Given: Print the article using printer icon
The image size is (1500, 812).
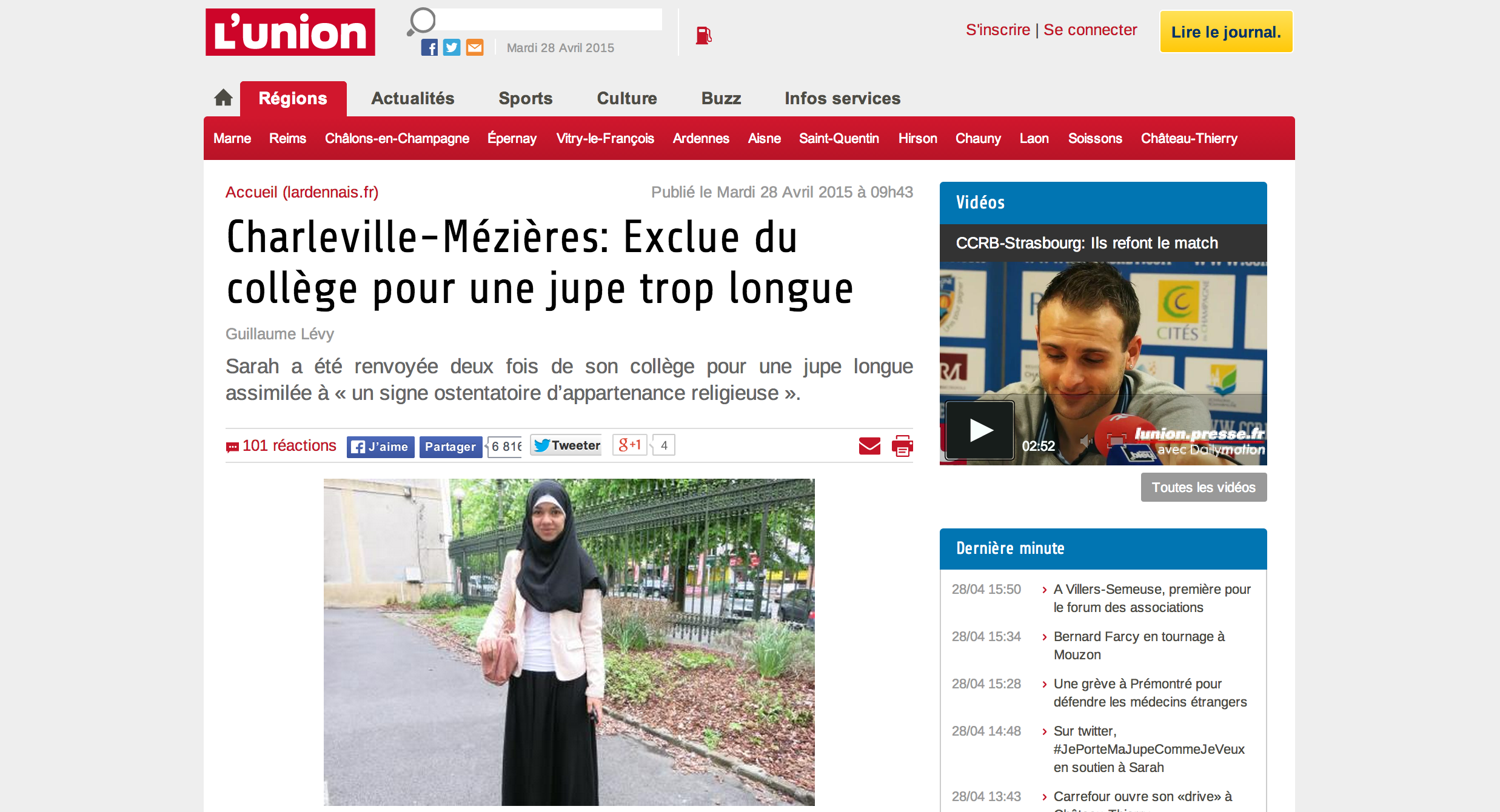Looking at the screenshot, I should 902,446.
